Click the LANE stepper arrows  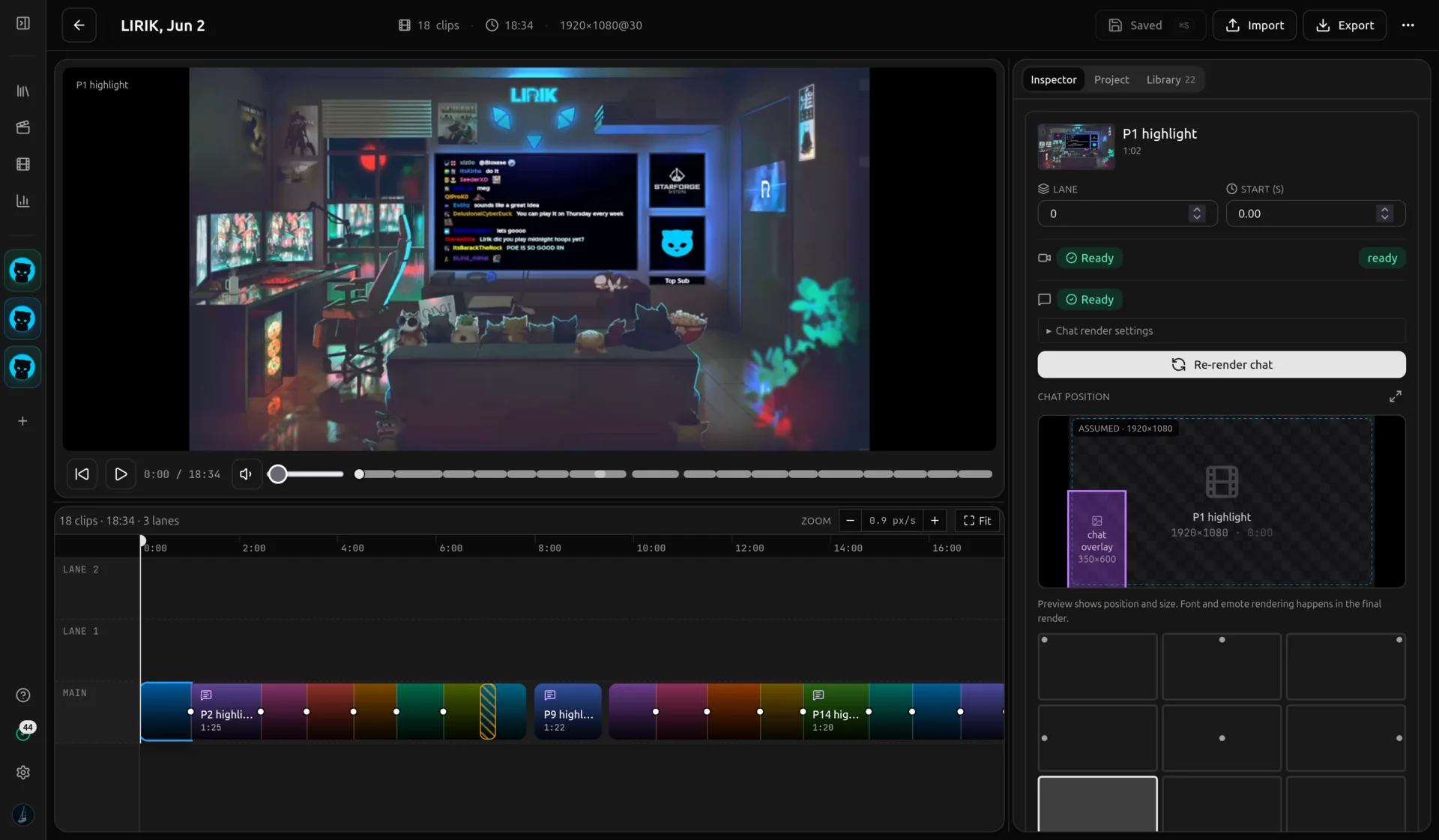coord(1197,214)
